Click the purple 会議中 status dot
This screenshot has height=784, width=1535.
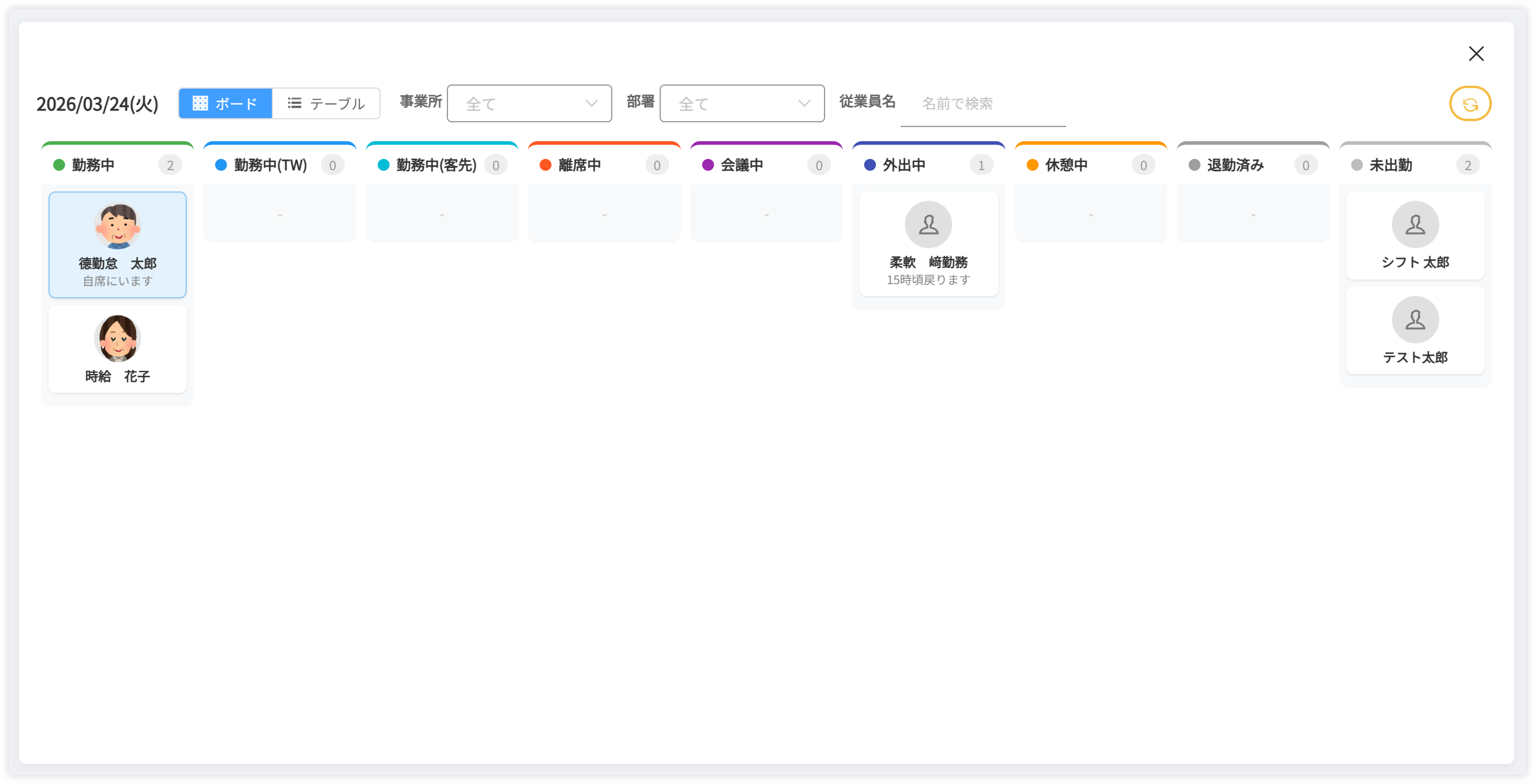pos(708,165)
